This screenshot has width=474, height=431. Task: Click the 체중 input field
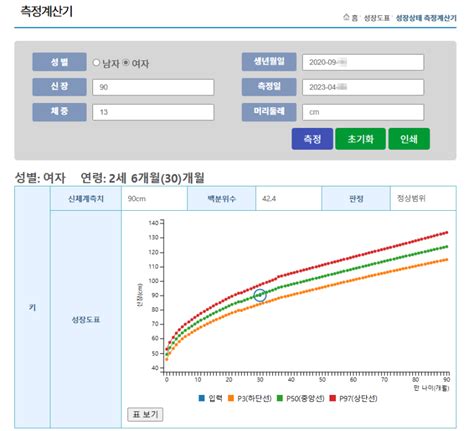coord(153,112)
